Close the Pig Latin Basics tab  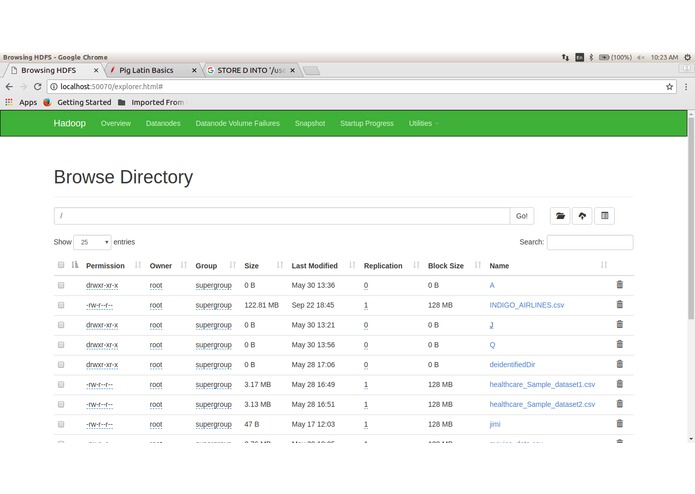(x=194, y=70)
